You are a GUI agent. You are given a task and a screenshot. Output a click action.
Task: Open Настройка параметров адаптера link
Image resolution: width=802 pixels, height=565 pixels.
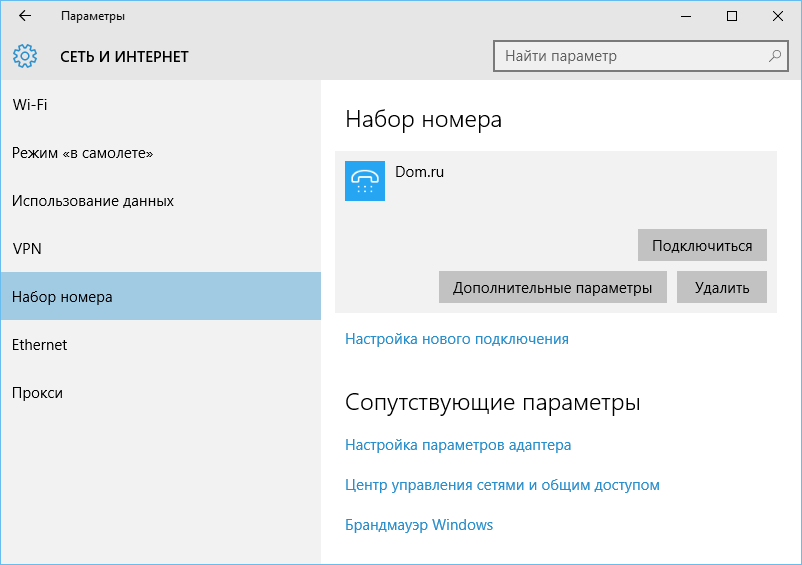(458, 445)
